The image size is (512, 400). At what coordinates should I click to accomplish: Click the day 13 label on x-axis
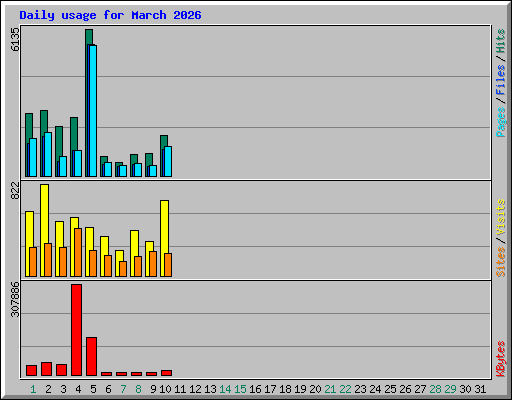click(210, 389)
